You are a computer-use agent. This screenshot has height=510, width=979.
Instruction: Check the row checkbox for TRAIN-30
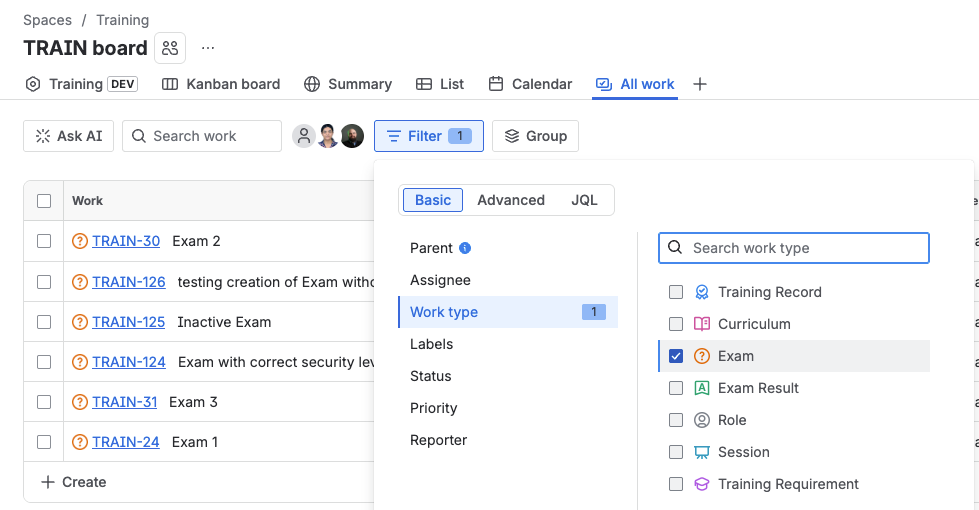[x=44, y=241]
